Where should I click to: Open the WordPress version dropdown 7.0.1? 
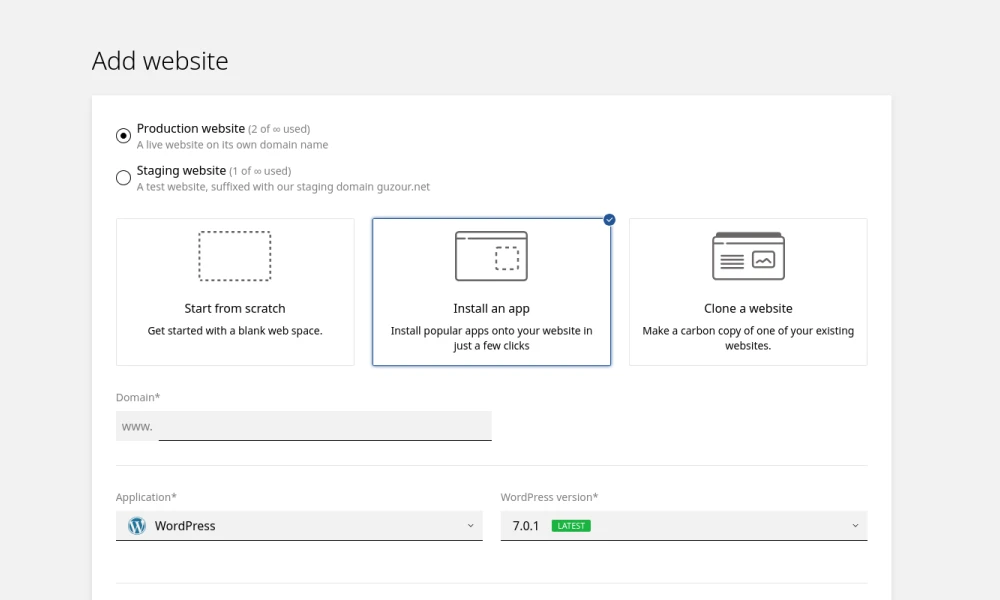[x=684, y=526]
